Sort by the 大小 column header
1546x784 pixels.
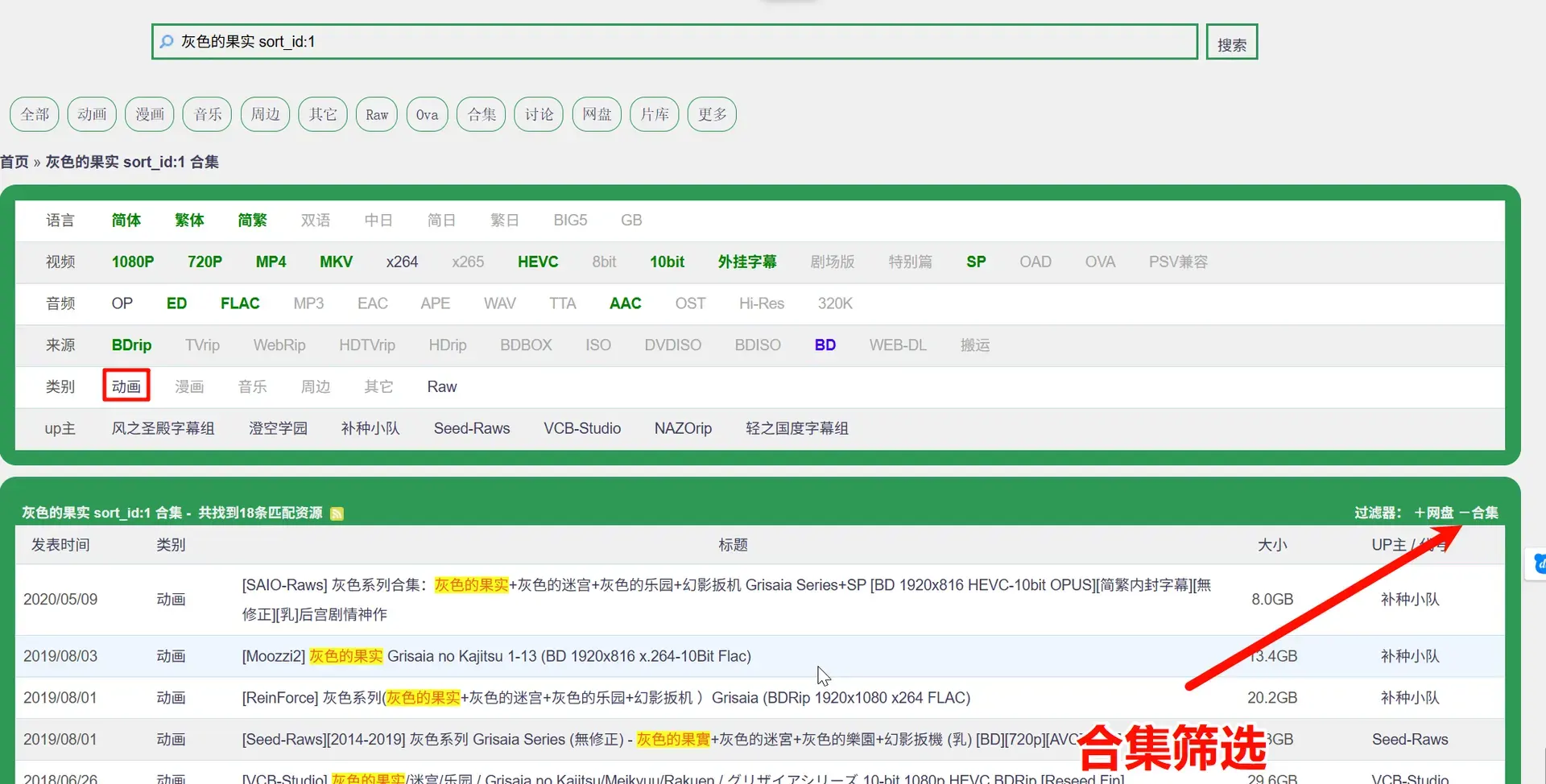pos(1272,545)
